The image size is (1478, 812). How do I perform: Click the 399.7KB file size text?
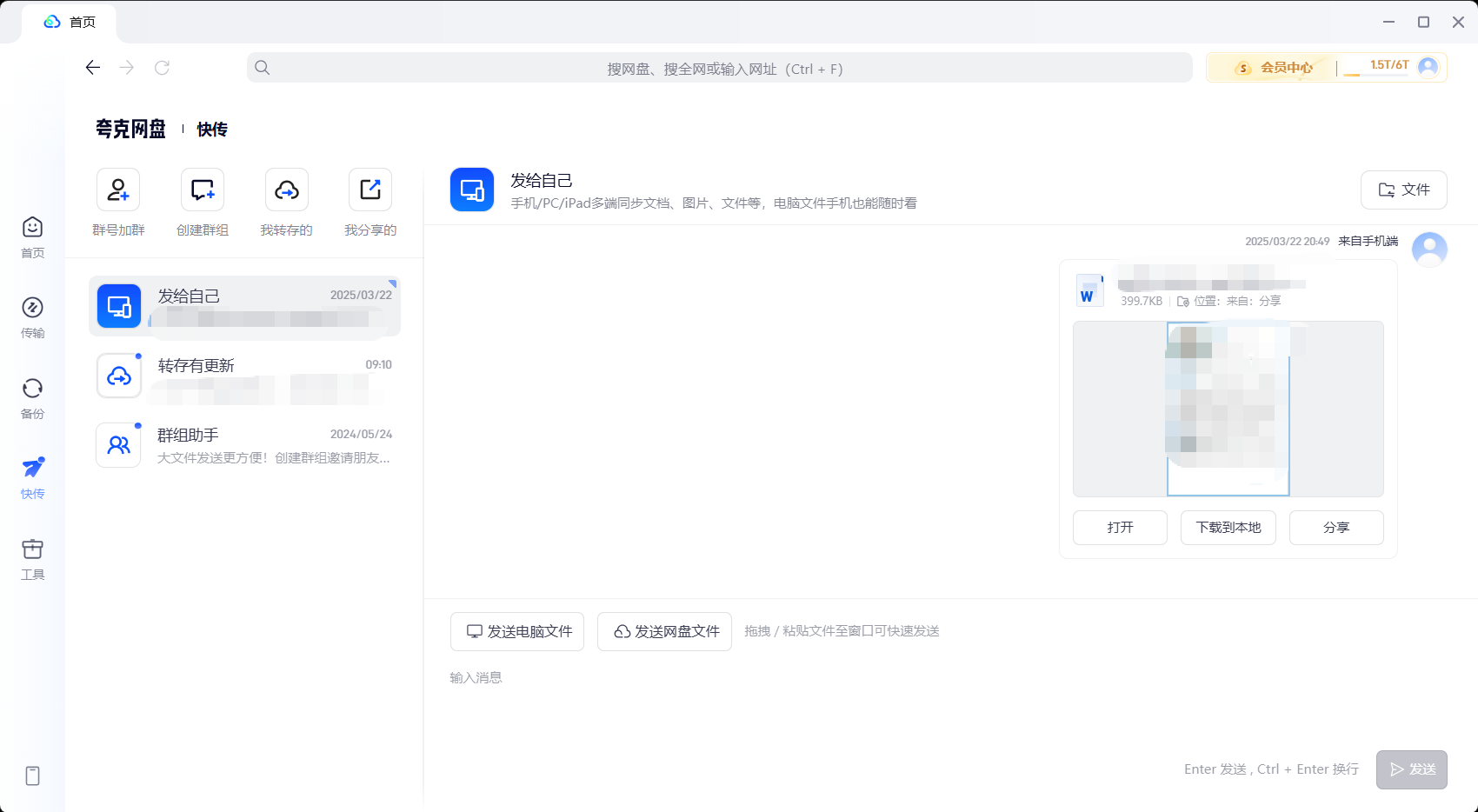1142,301
